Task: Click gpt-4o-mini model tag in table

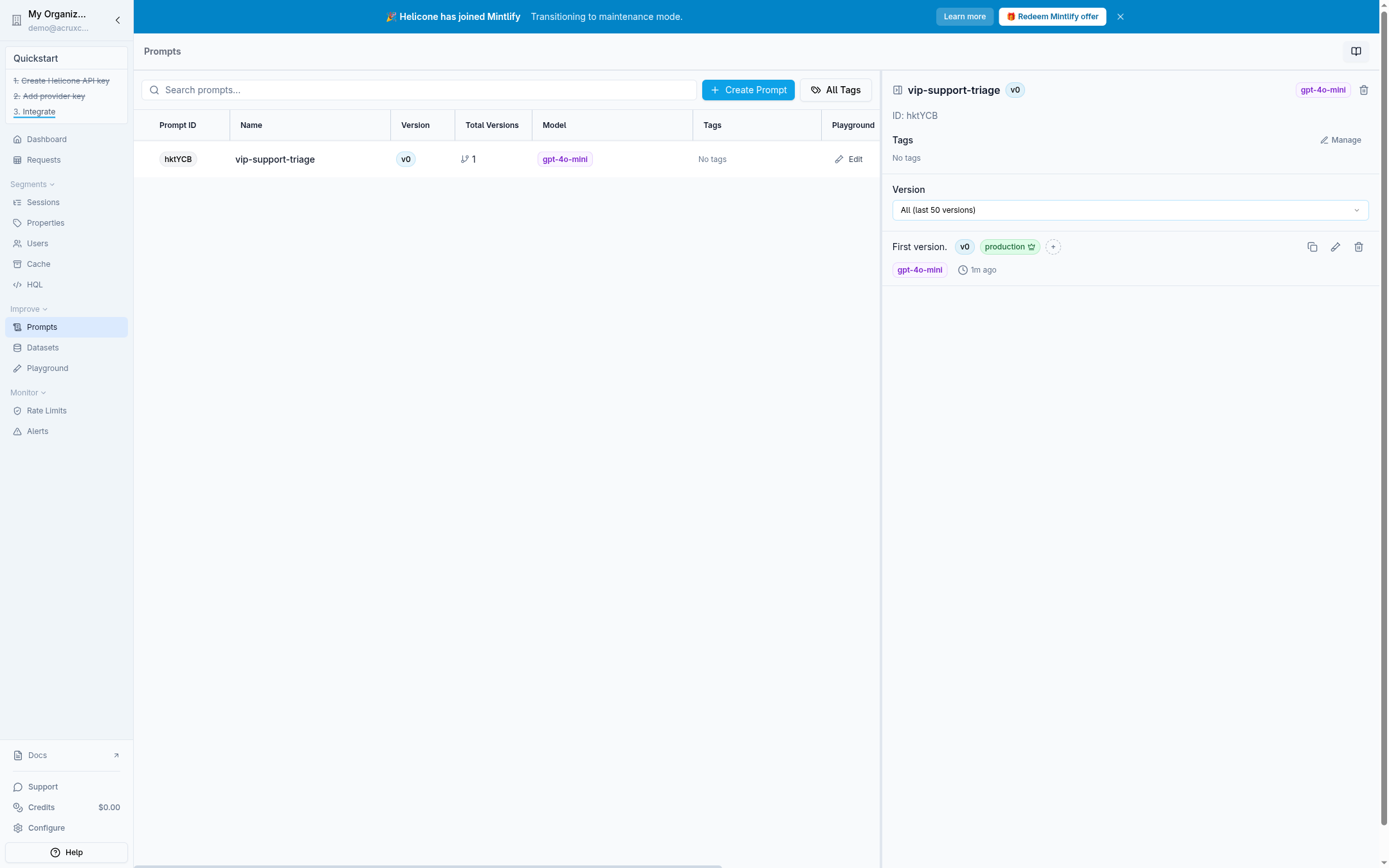Action: point(565,159)
